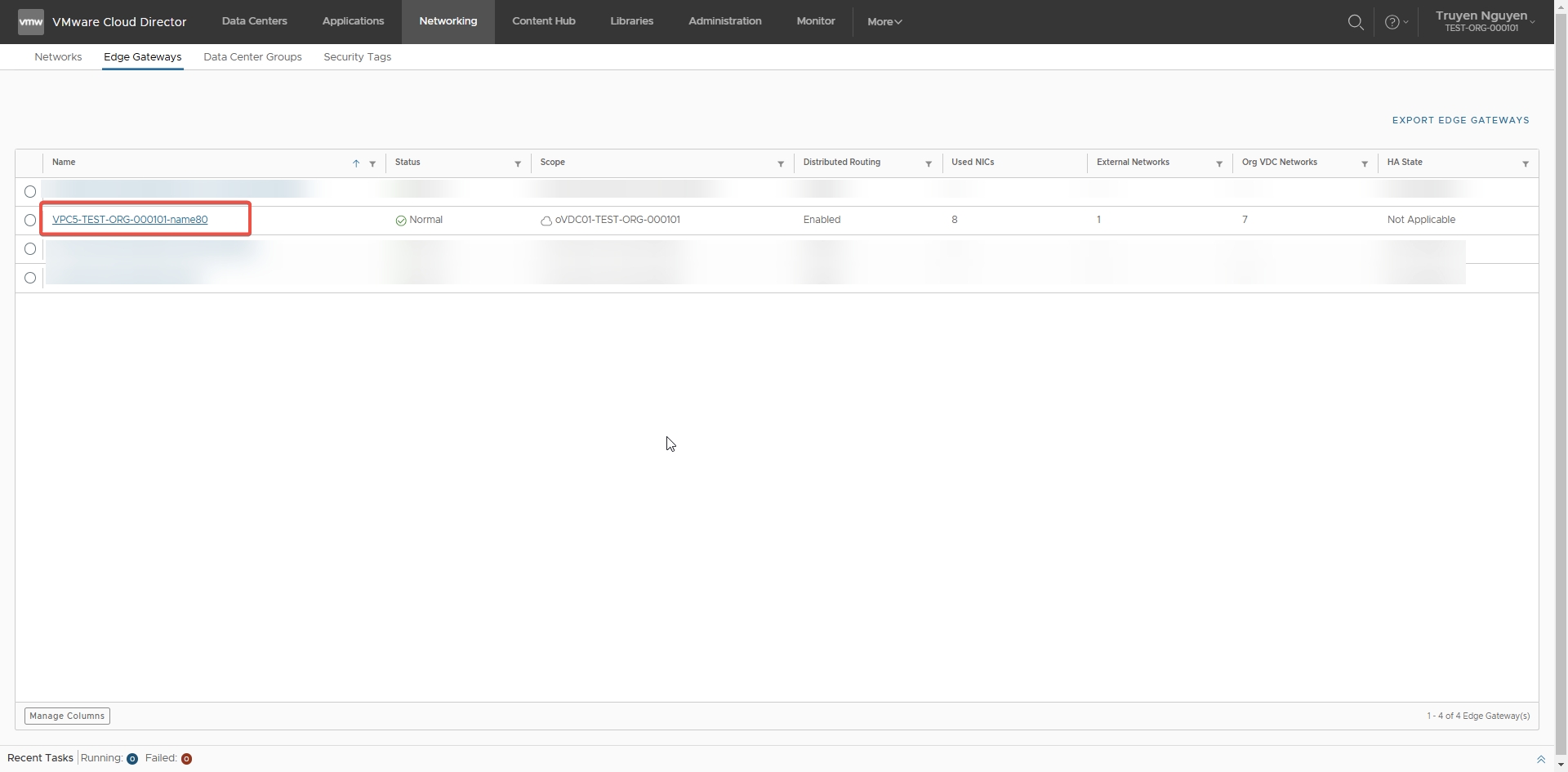The height and width of the screenshot is (772, 1568).
Task: Open the Distributed Routing filter icon
Action: [929, 164]
